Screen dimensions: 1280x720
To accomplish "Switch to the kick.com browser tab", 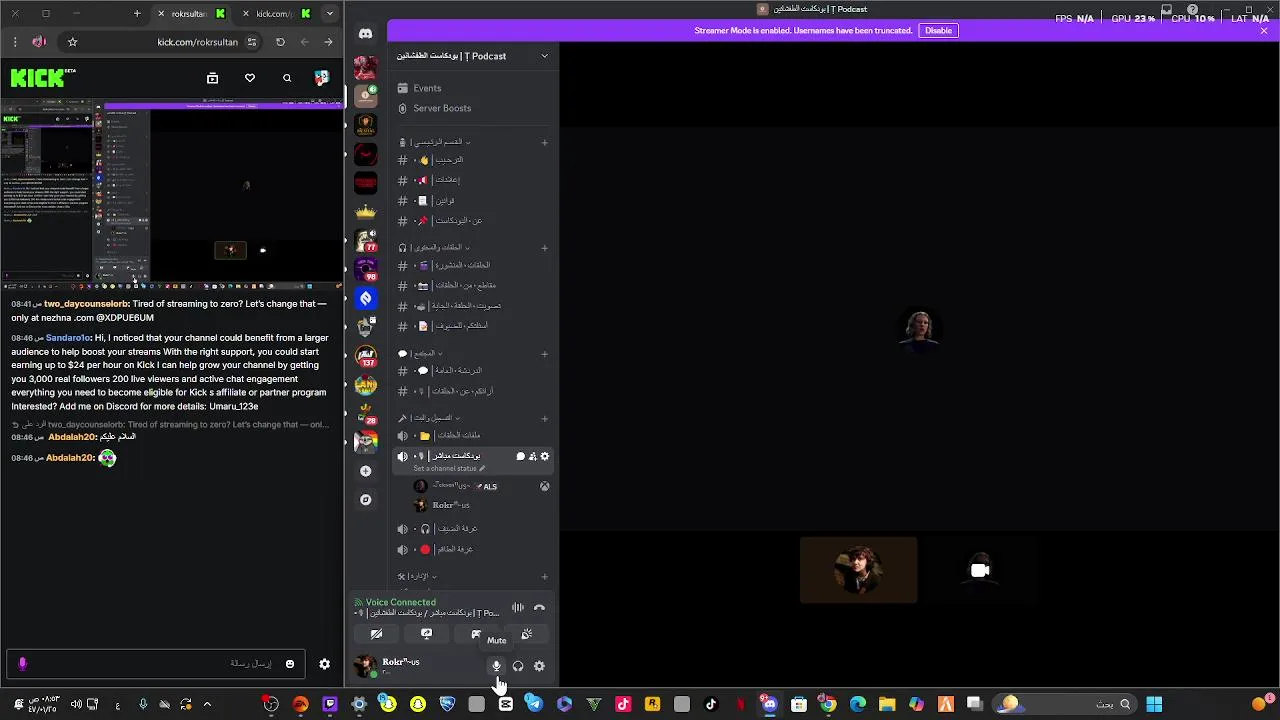I will pyautogui.click(x=278, y=14).
